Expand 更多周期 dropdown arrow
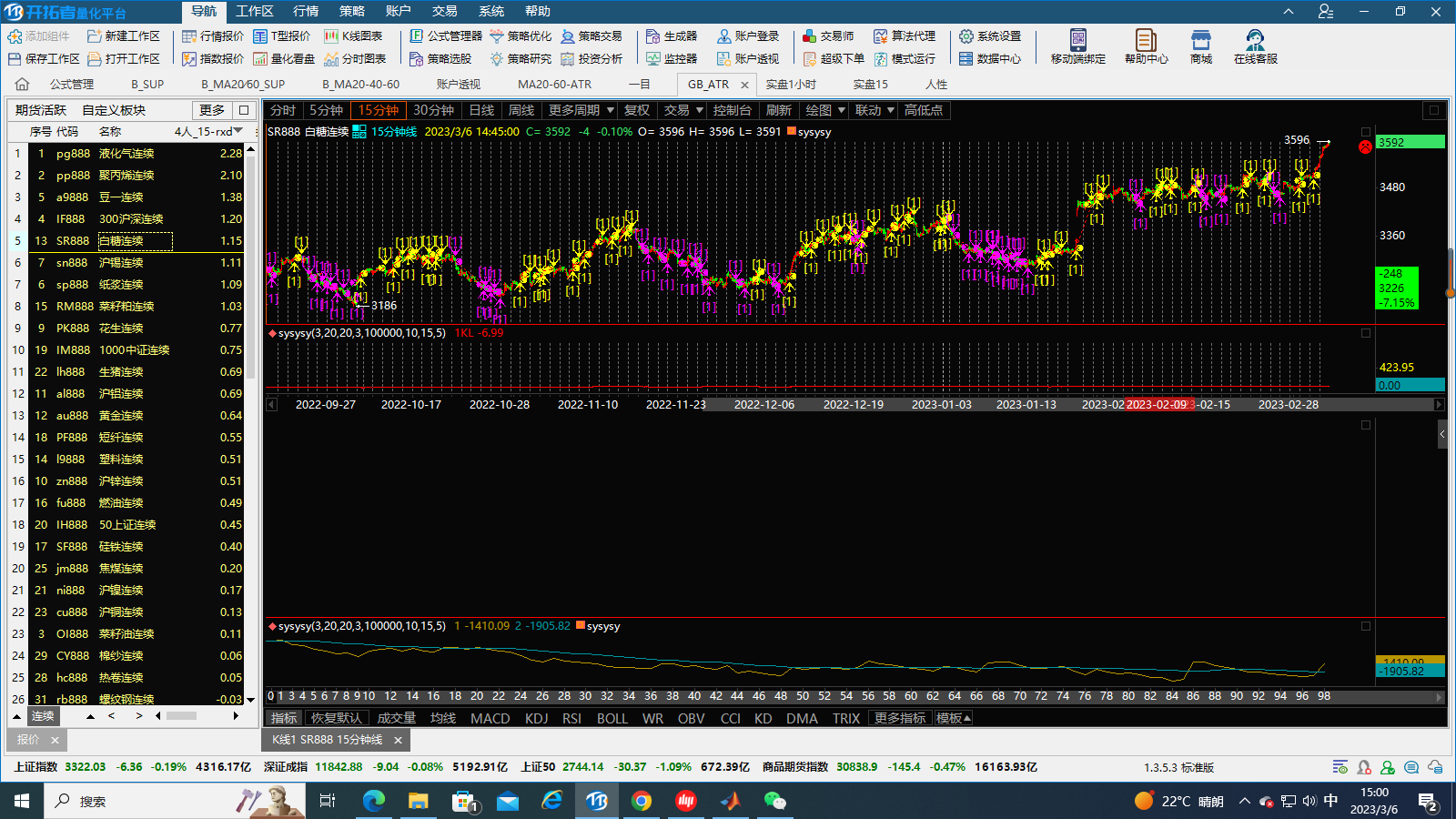The image size is (1456, 819). point(610,110)
